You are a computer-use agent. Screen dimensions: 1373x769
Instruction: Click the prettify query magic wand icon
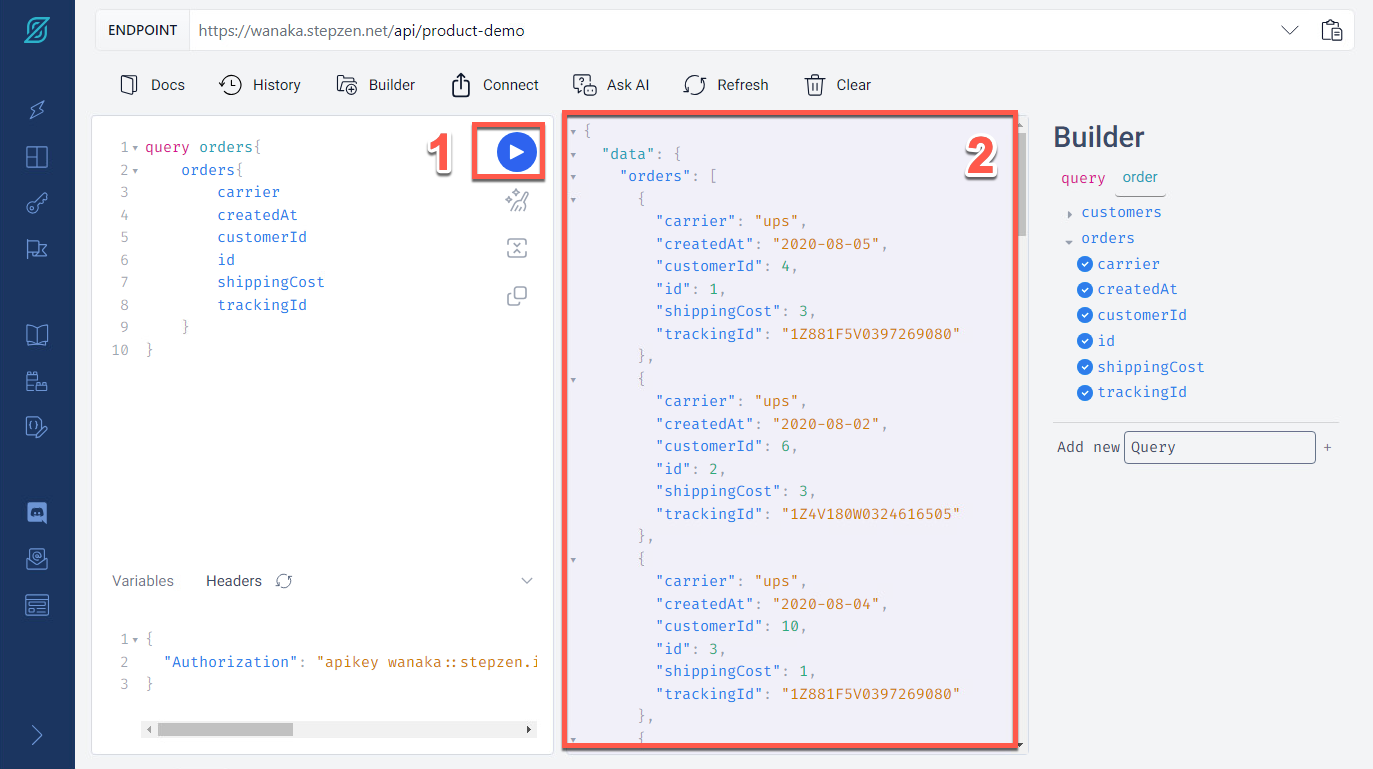tap(516, 201)
